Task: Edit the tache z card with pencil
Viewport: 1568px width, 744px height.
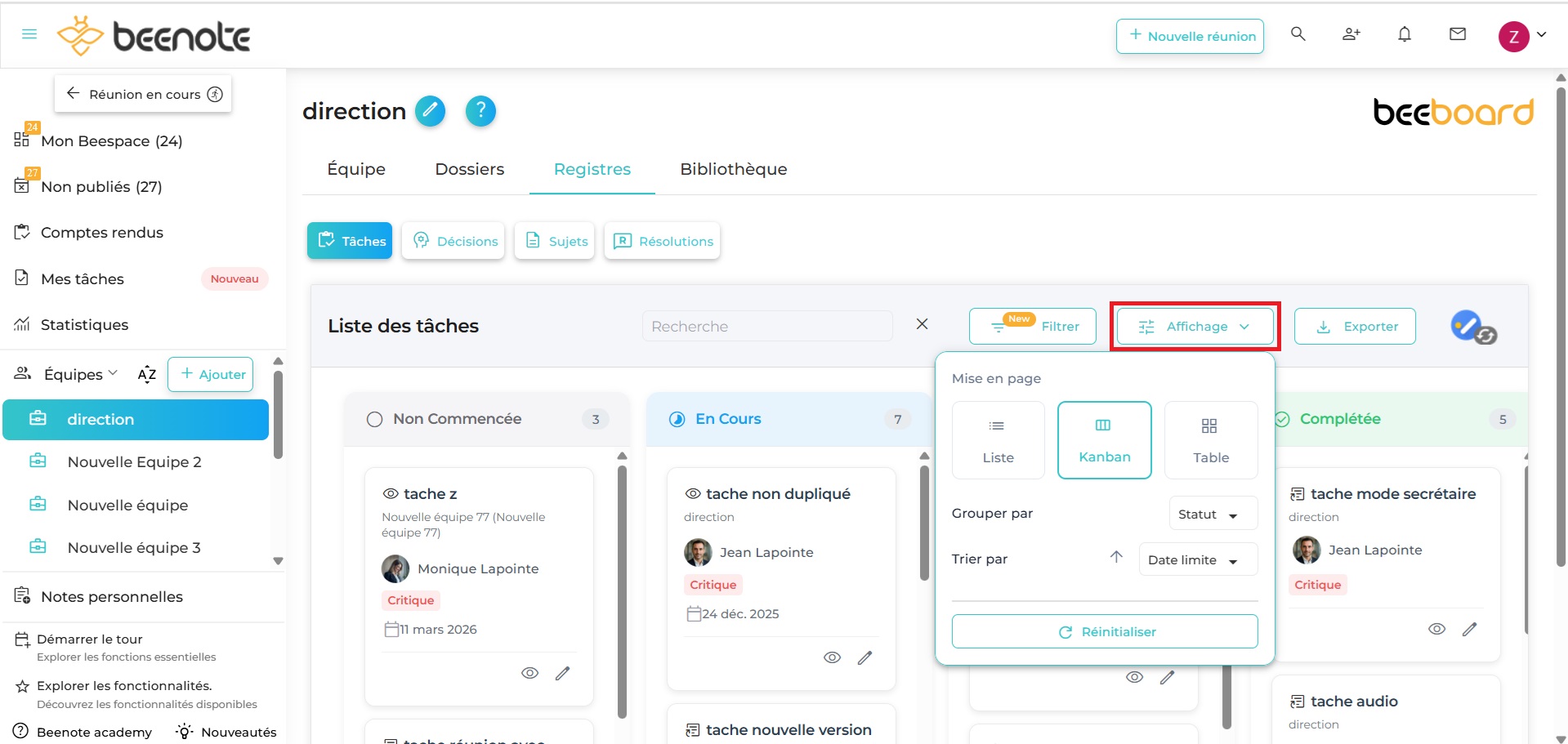Action: click(x=562, y=674)
